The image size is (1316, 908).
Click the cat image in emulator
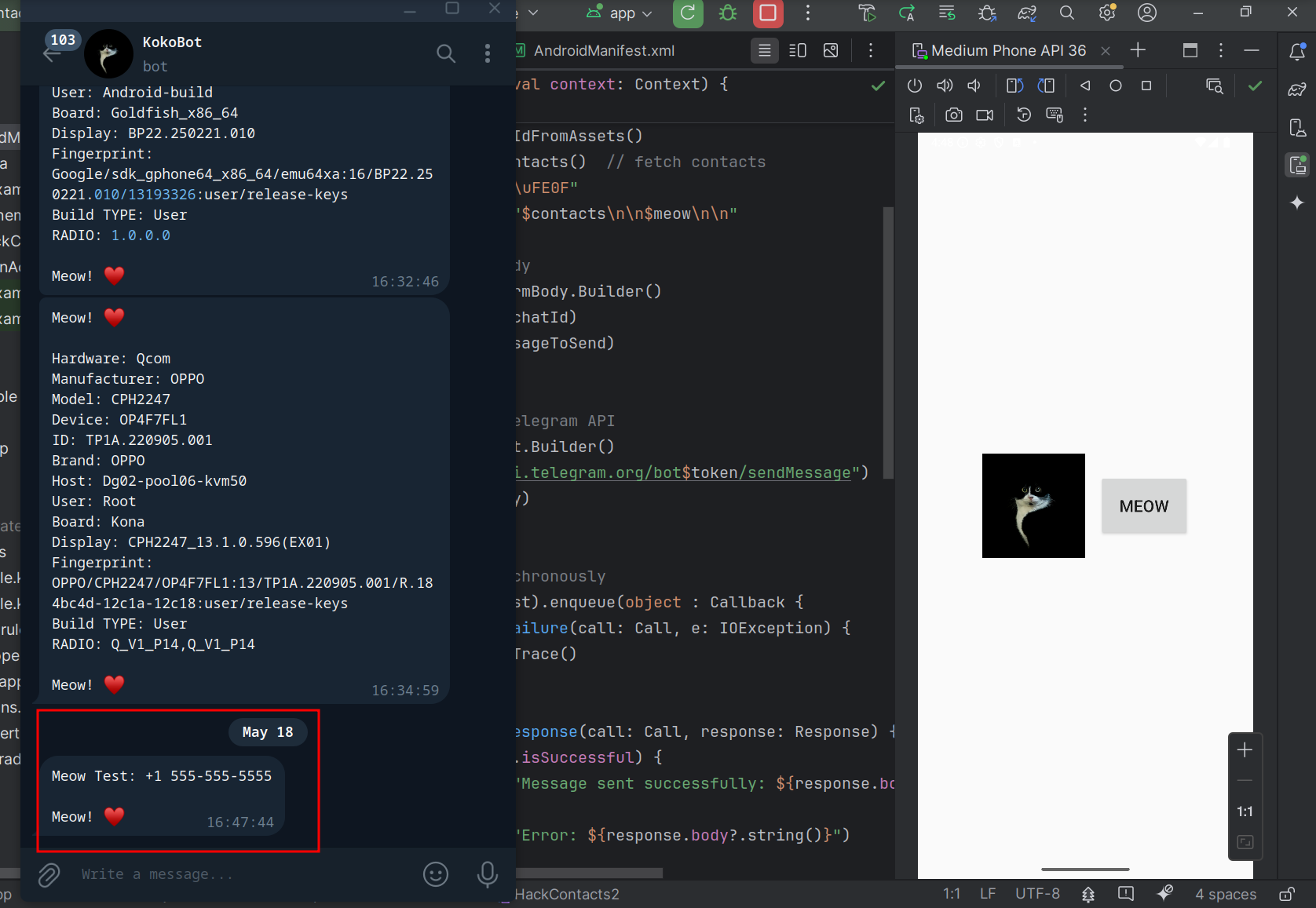point(1033,505)
